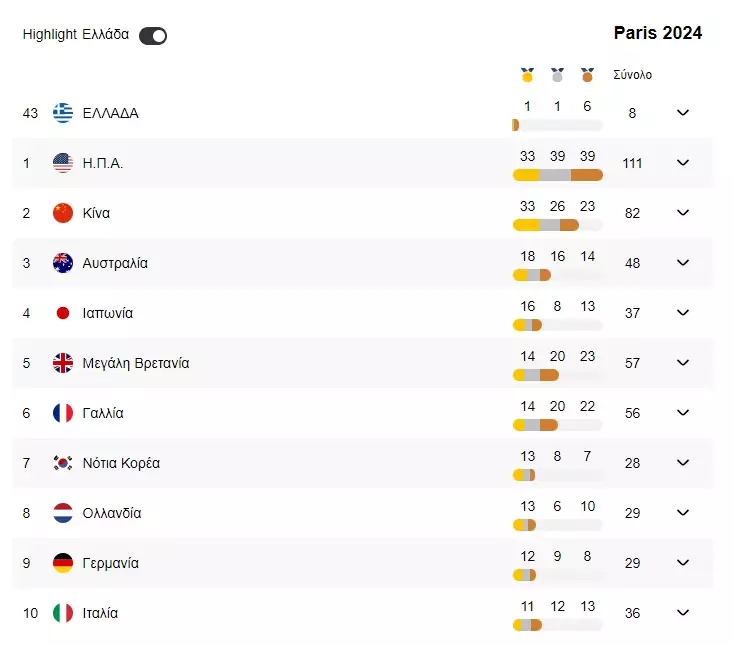Click the Ολλανδία total of 29
The height and width of the screenshot is (645, 733).
click(632, 513)
